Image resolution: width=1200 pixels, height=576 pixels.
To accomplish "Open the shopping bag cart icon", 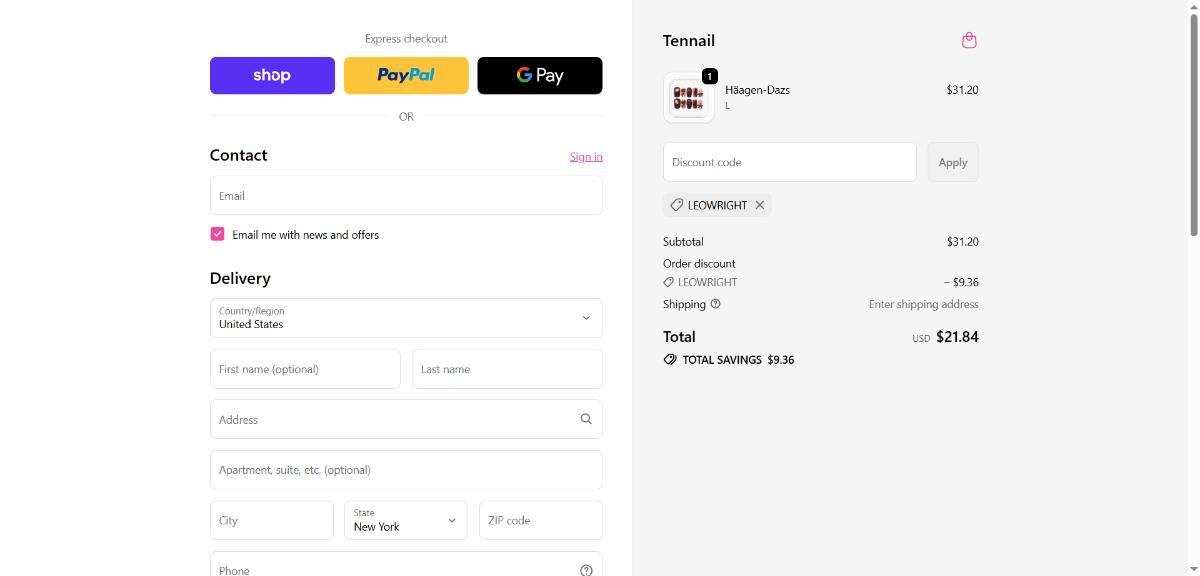I will click(x=968, y=40).
